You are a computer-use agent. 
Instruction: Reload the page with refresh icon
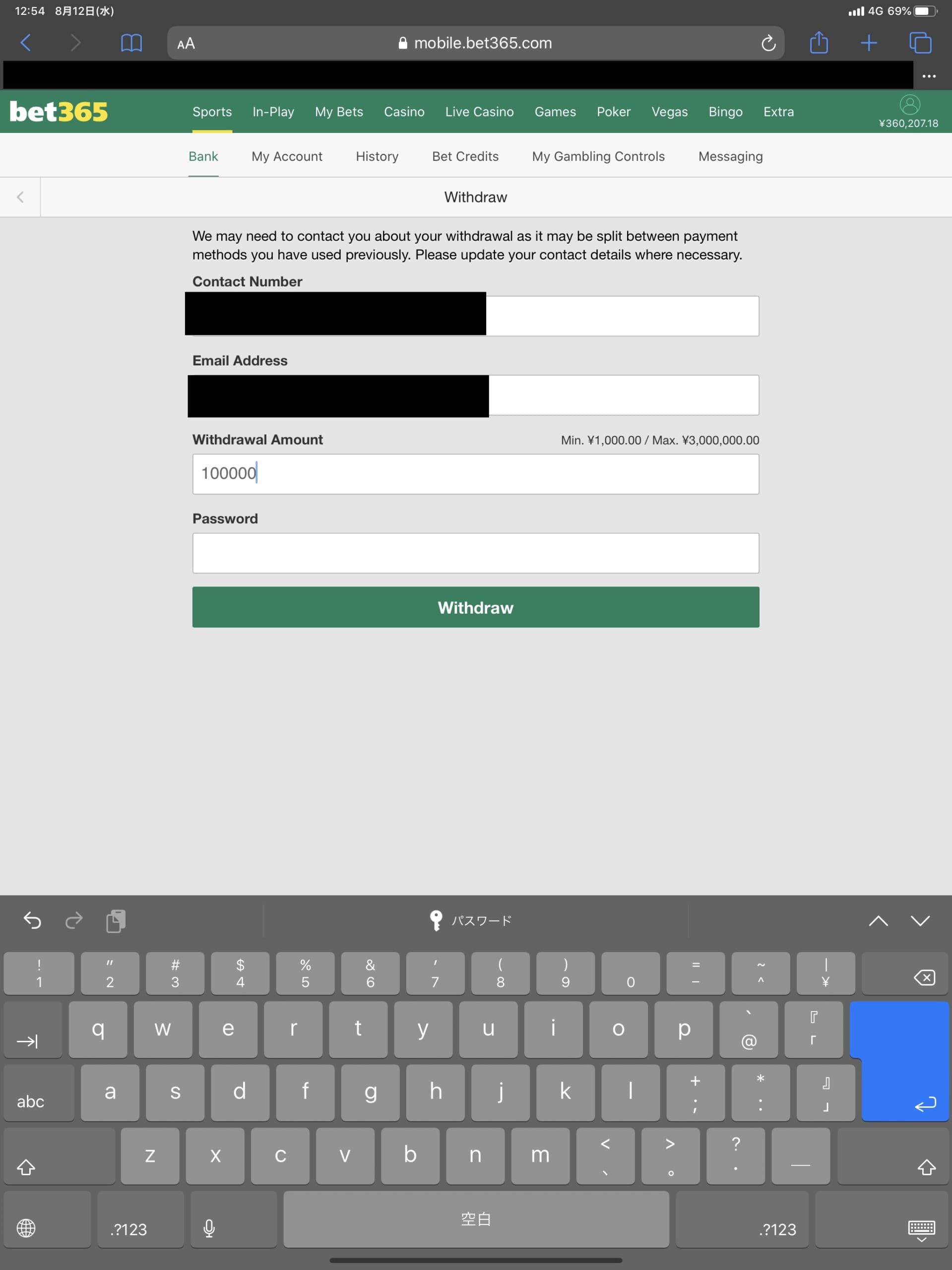point(768,43)
